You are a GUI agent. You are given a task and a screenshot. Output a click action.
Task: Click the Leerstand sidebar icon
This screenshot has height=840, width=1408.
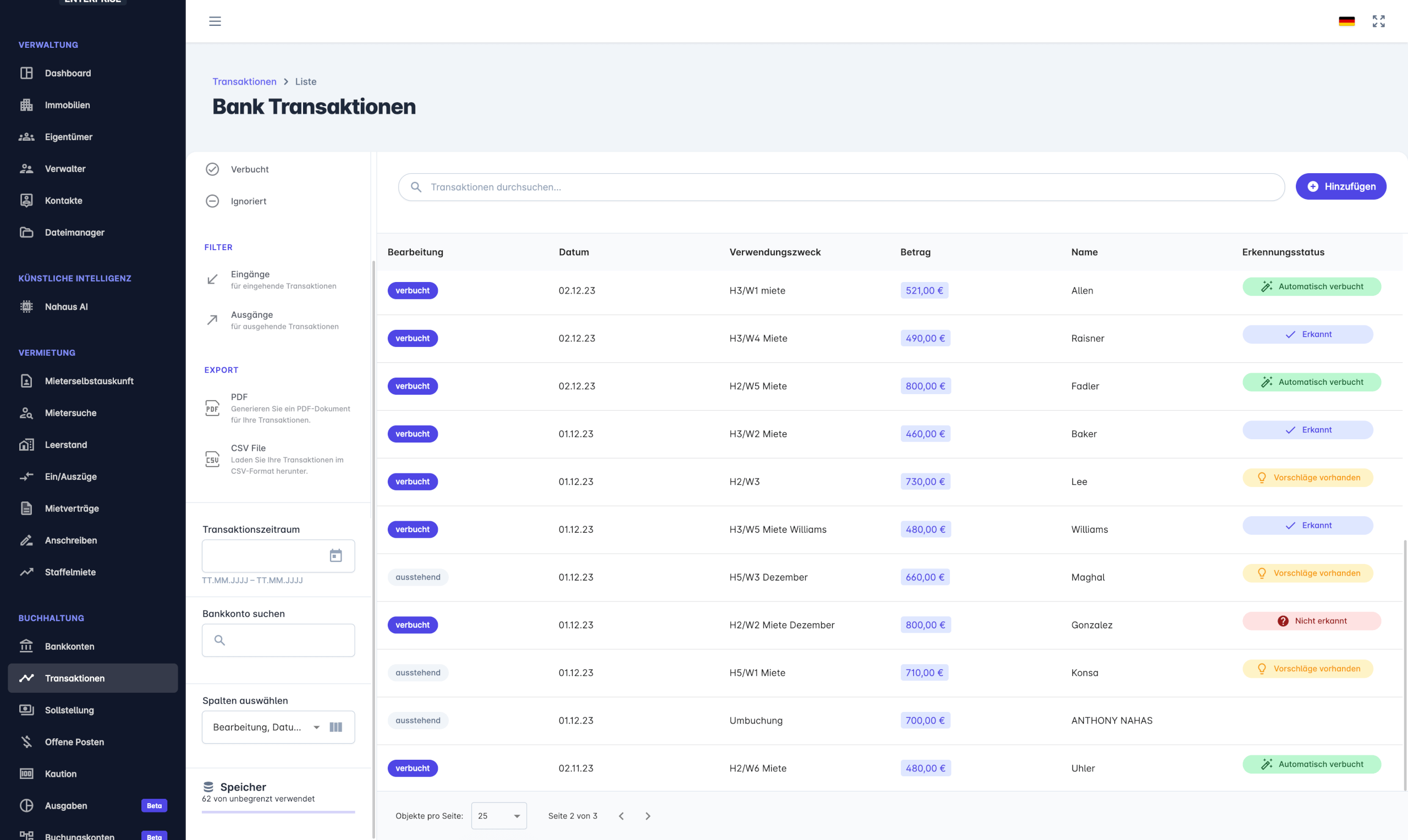[26, 444]
